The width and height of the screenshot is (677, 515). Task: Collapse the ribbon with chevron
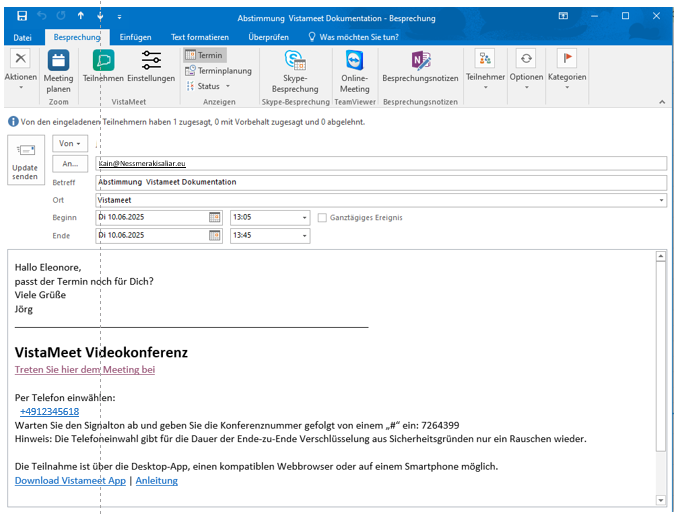662,102
